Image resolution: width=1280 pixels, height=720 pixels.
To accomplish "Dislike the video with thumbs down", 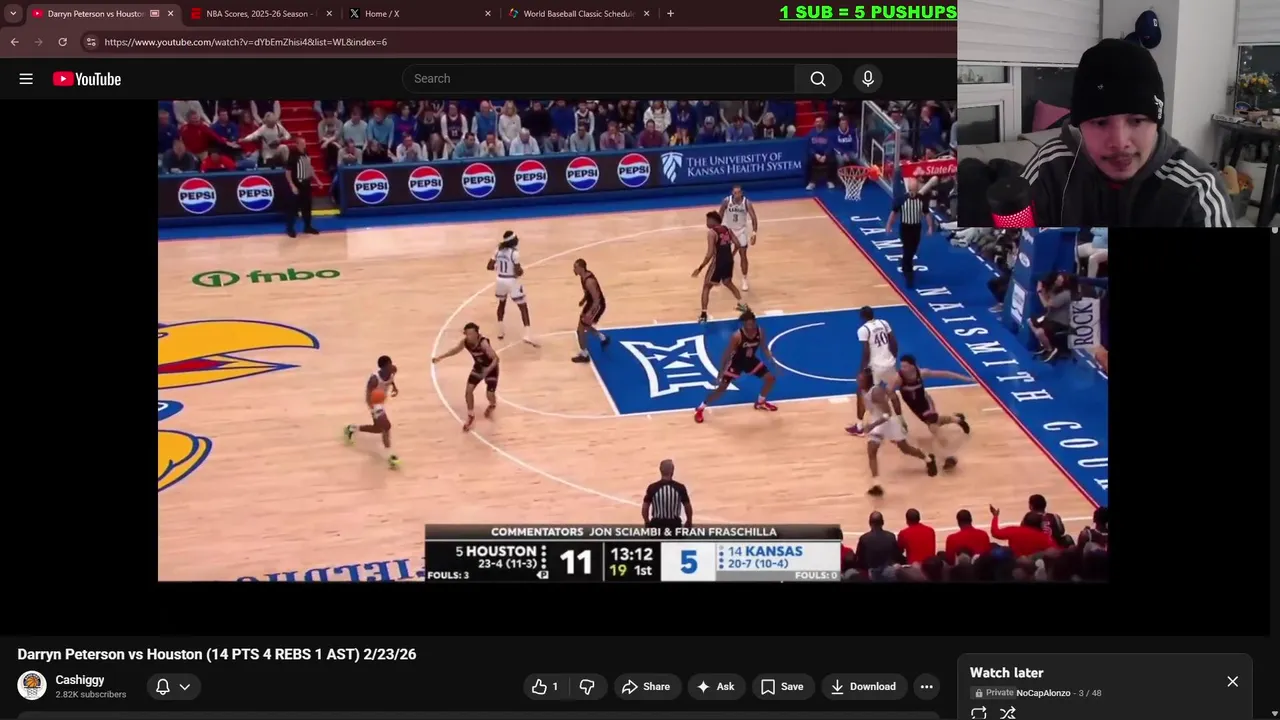I will [x=587, y=687].
